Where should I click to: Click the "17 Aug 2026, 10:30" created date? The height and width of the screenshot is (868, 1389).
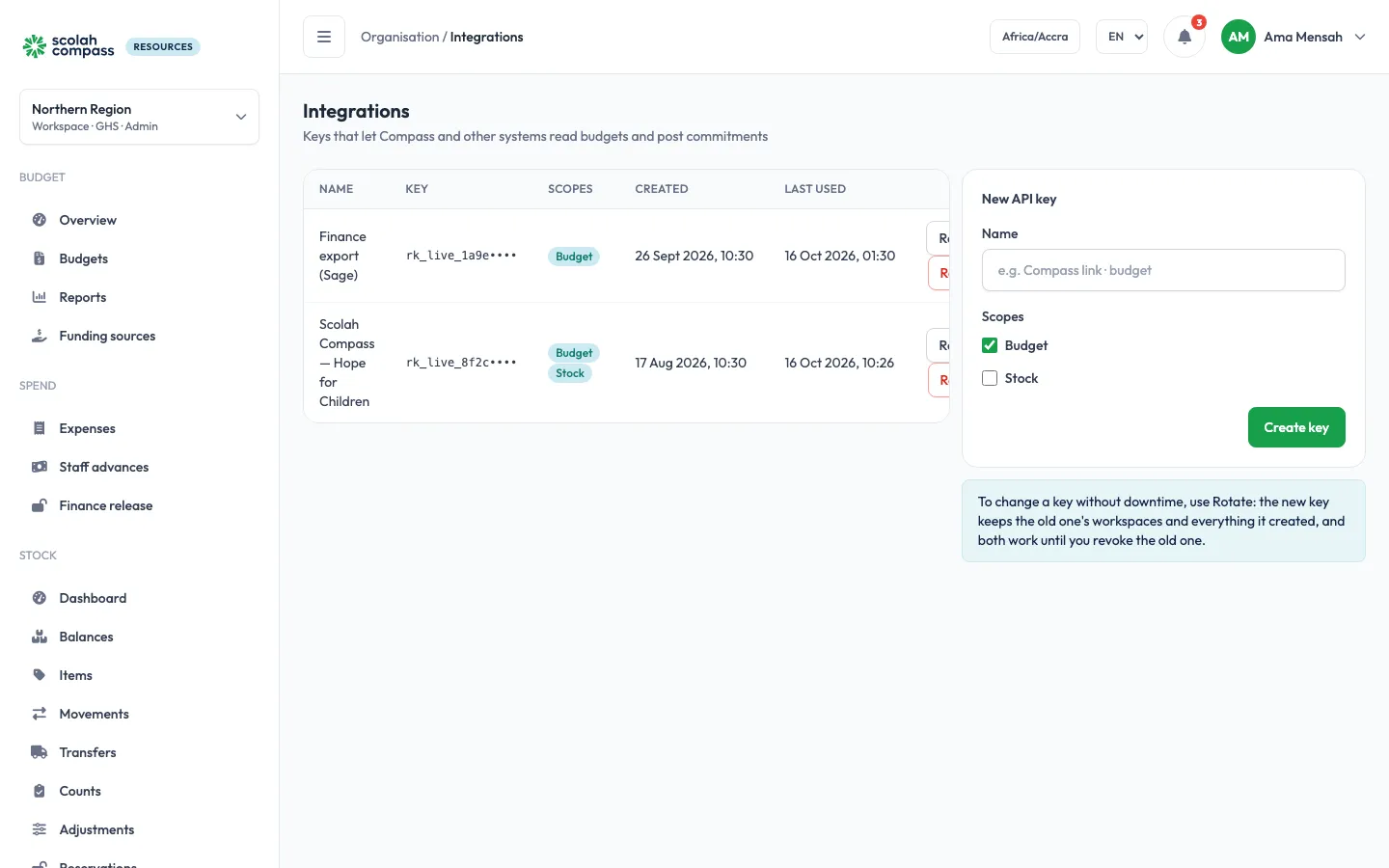(691, 363)
